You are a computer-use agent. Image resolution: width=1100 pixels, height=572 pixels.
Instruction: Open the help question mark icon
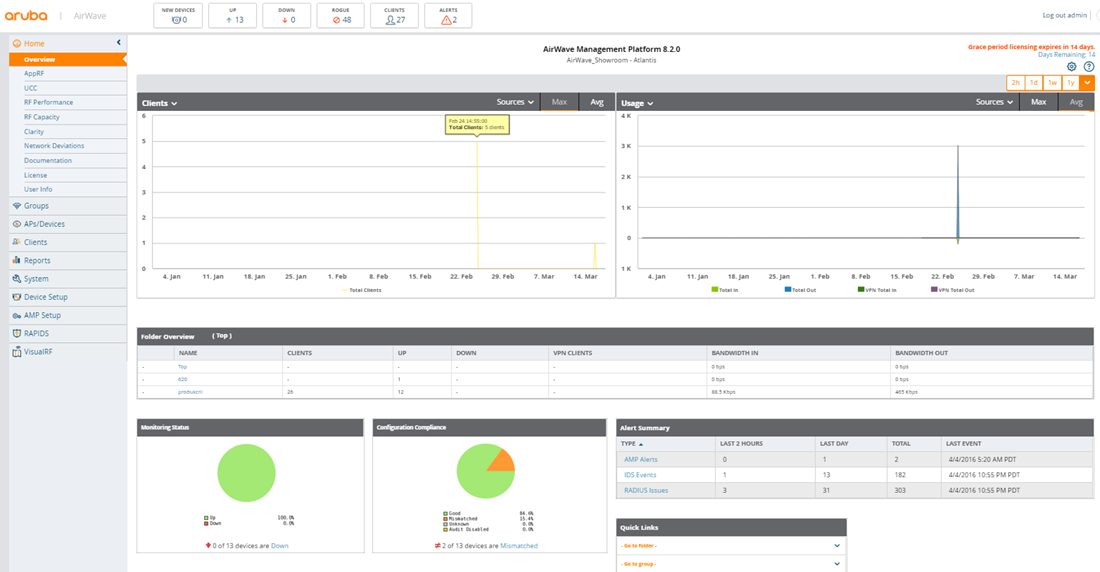[1089, 67]
